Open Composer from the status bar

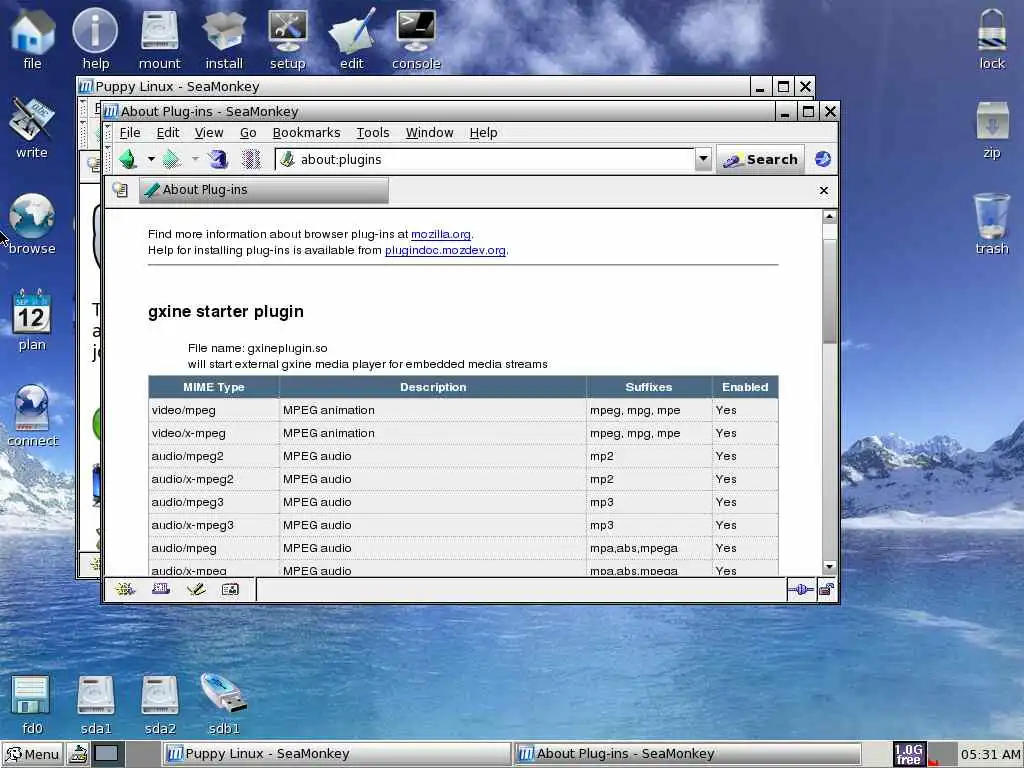[196, 590]
